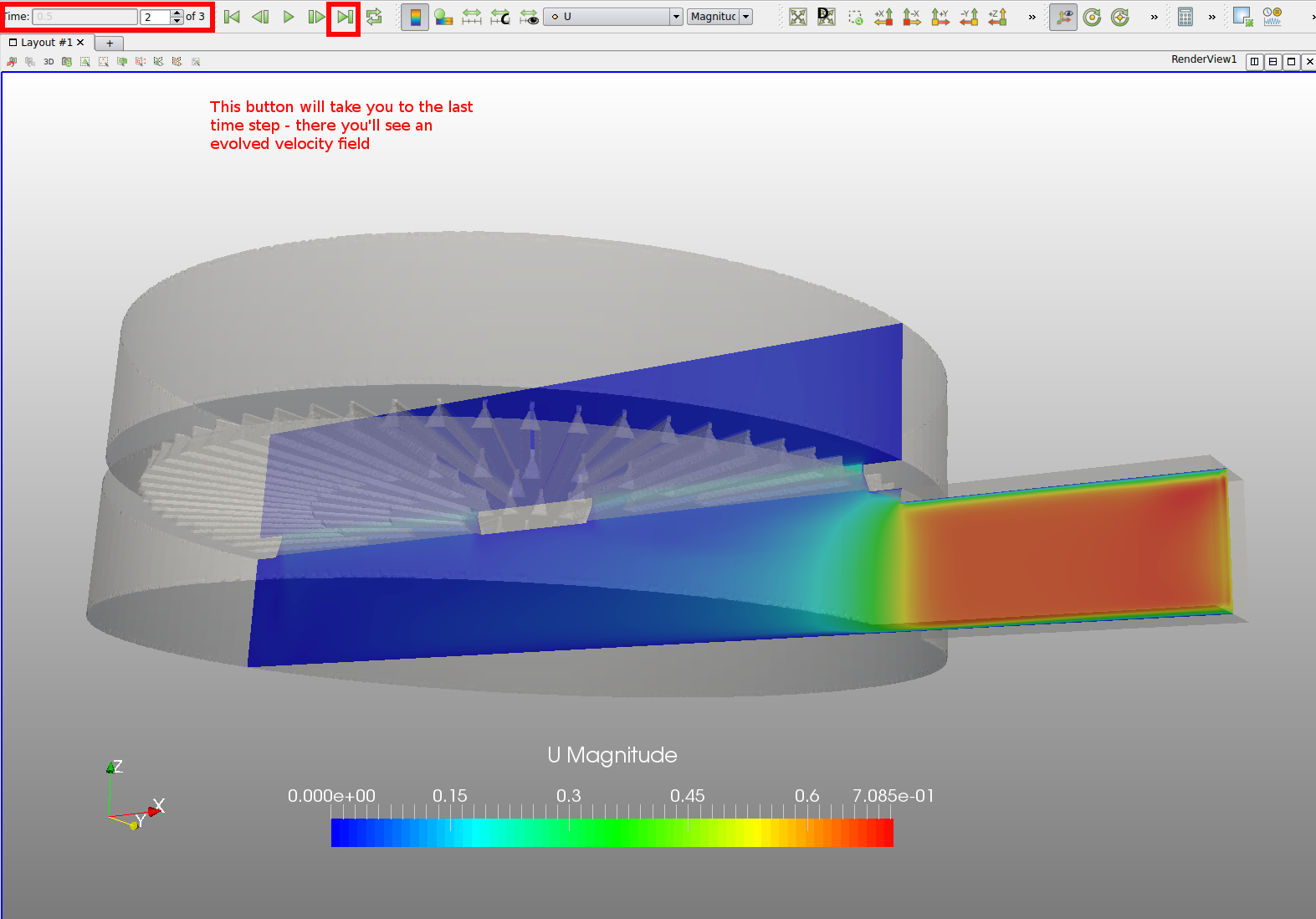Click the Play animation button
The image size is (1316, 919).
point(289,17)
